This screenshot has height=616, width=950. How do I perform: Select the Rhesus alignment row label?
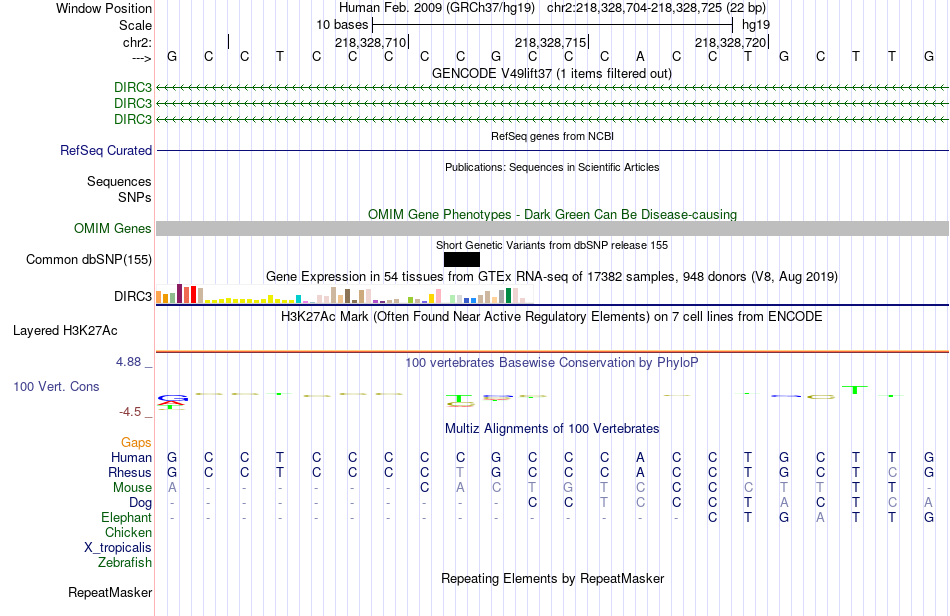tap(130, 472)
